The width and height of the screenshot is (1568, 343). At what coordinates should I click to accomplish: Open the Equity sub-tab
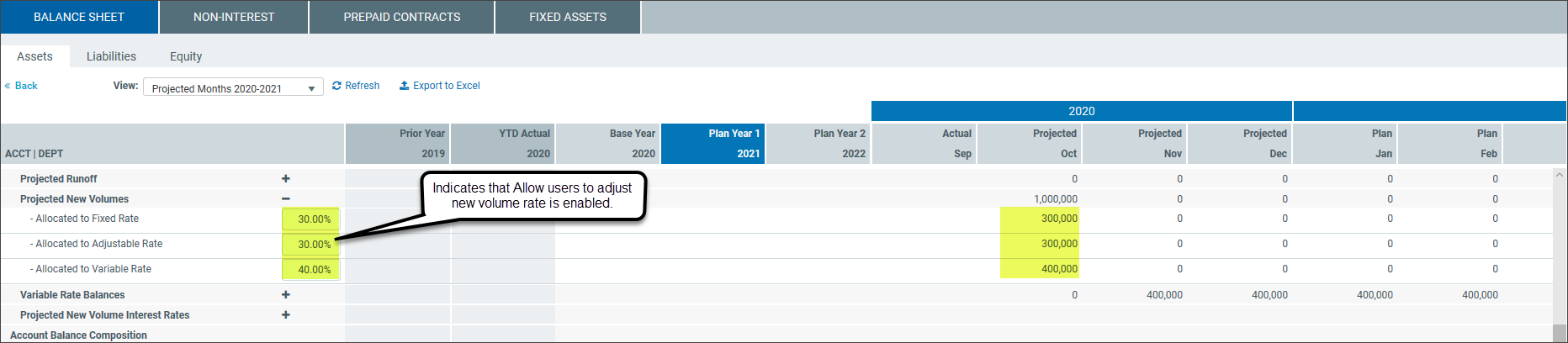[186, 56]
